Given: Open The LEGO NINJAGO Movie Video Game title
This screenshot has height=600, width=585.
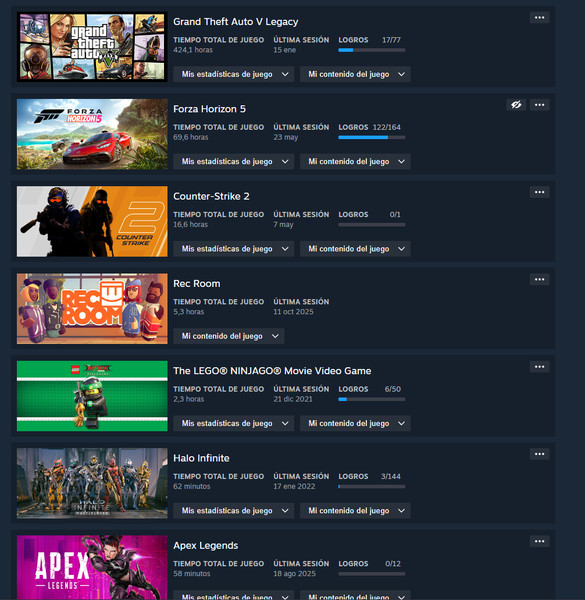Looking at the screenshot, I should (x=272, y=371).
